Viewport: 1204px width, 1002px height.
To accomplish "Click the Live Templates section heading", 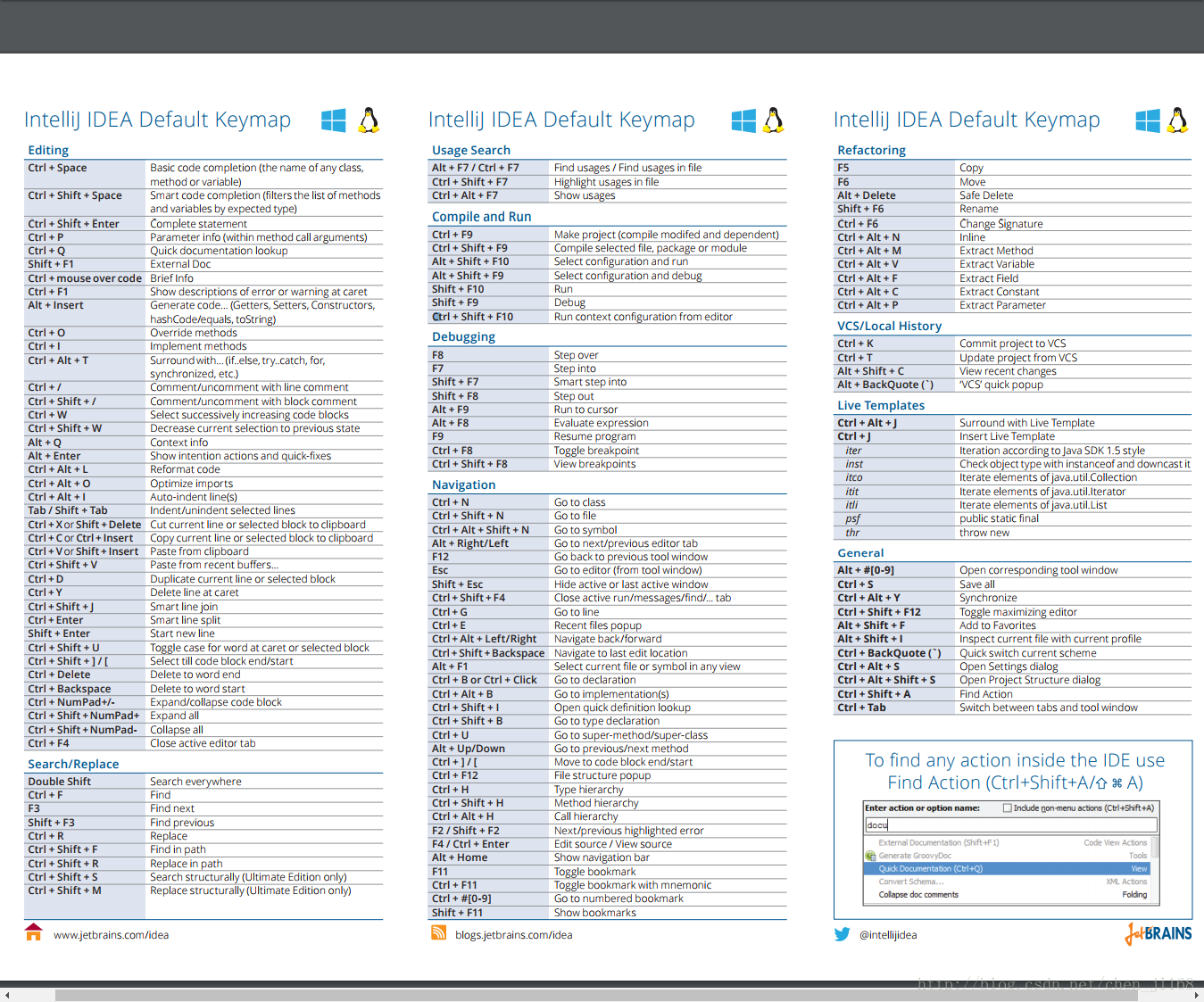I will tap(881, 405).
